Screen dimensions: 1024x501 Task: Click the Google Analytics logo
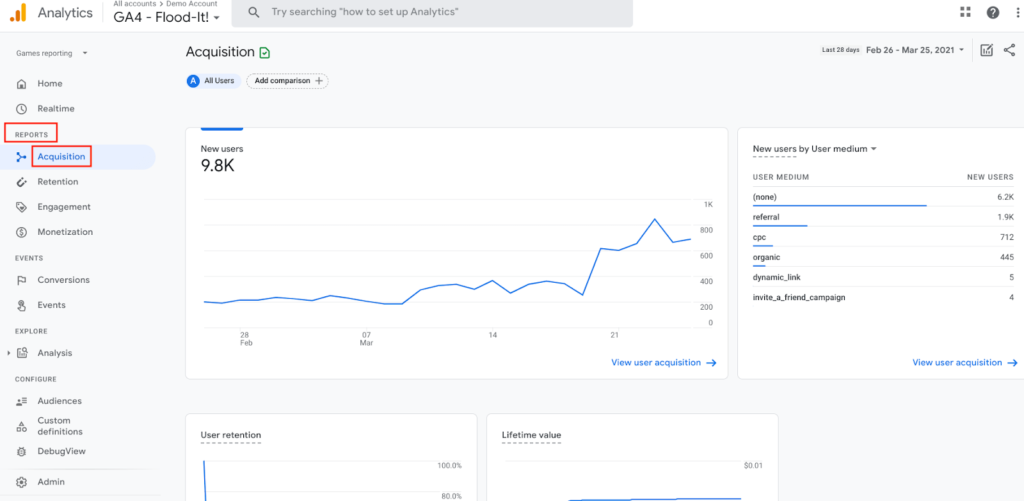[18, 13]
